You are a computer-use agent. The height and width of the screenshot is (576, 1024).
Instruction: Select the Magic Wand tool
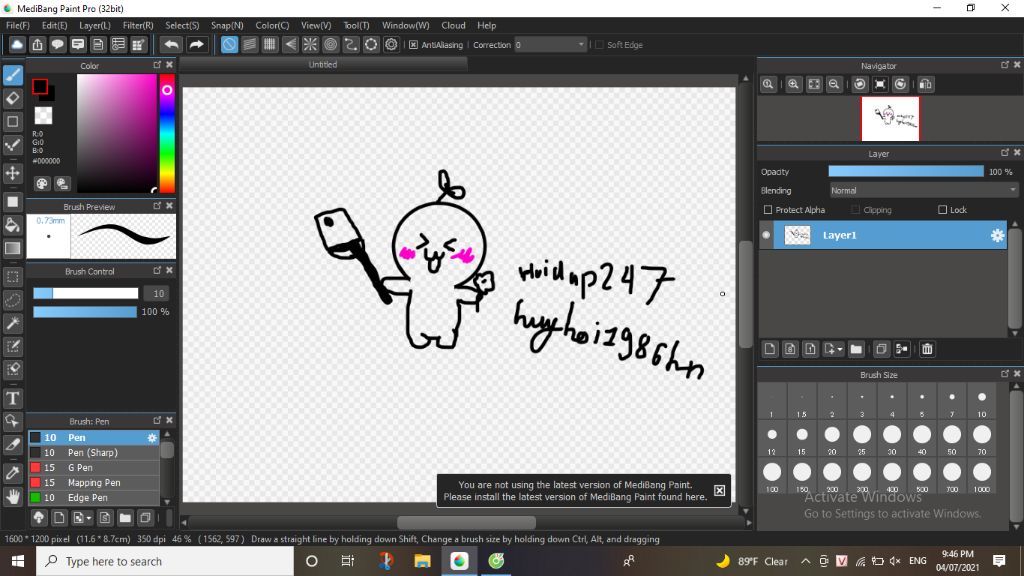click(12, 323)
